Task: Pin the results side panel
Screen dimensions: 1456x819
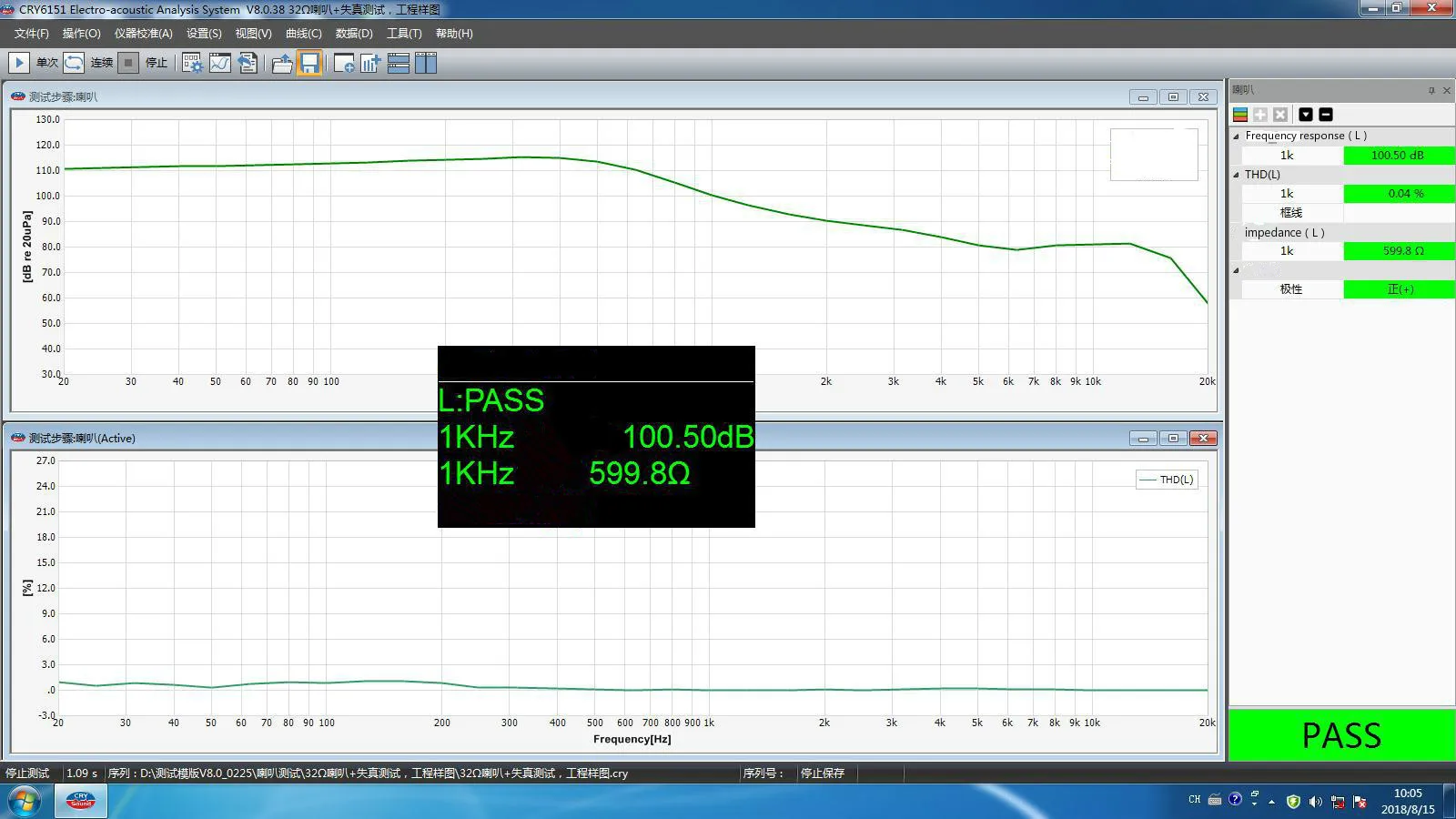Action: pyautogui.click(x=1431, y=90)
